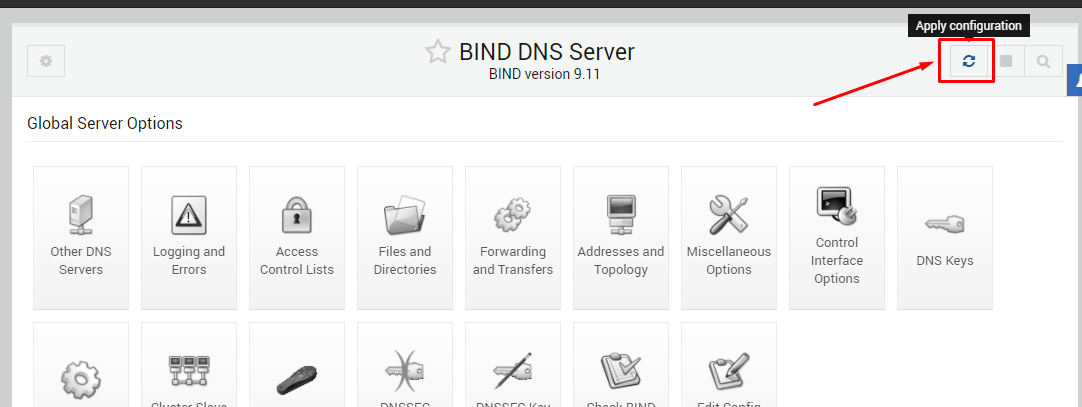The image size is (1082, 407).
Task: Toggle the favorite star next to BIND DNS Server
Action: tap(437, 52)
